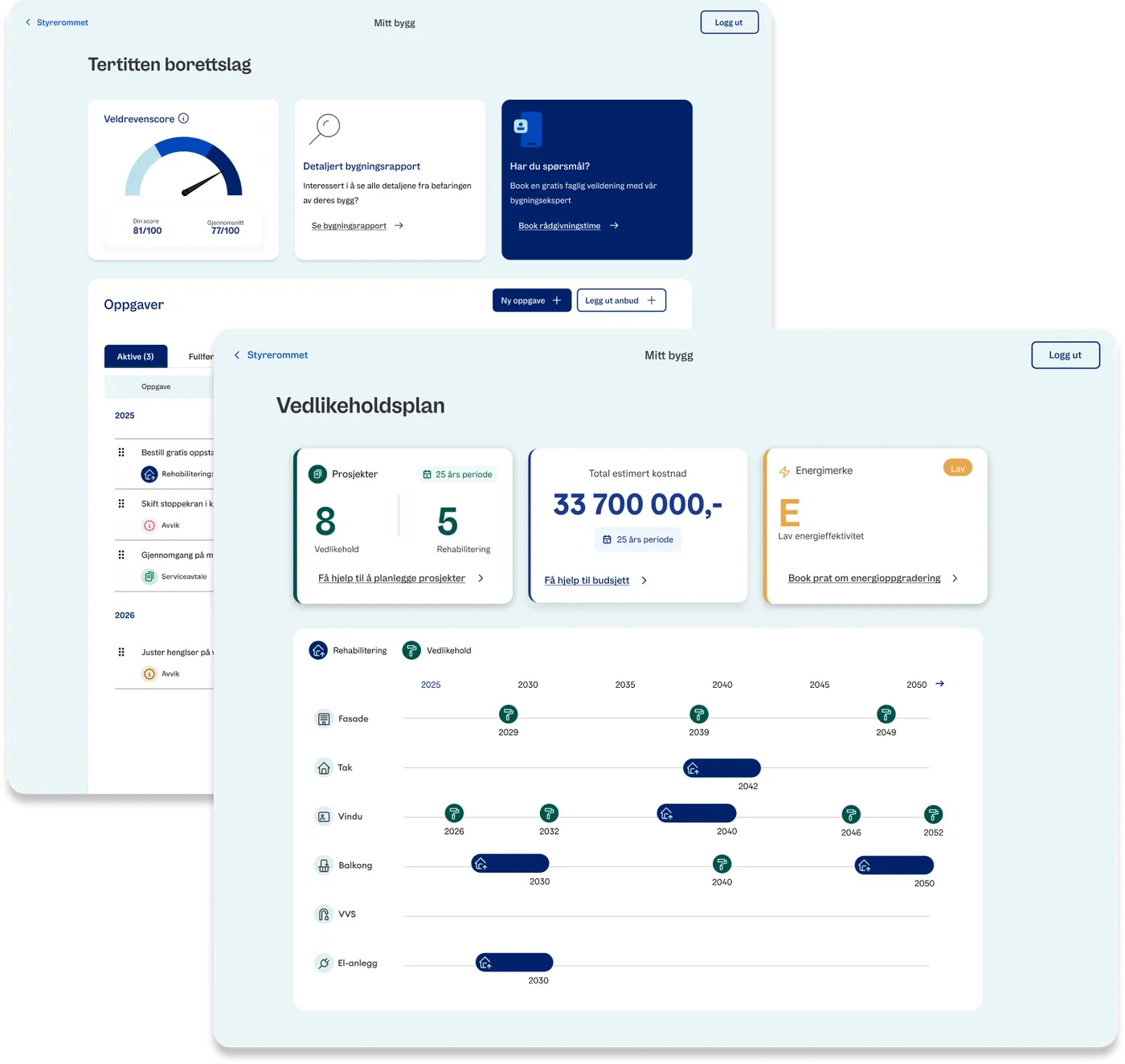The width and height of the screenshot is (1125, 1064).
Task: Click the Veldrevenscore info icon
Action: point(183,118)
